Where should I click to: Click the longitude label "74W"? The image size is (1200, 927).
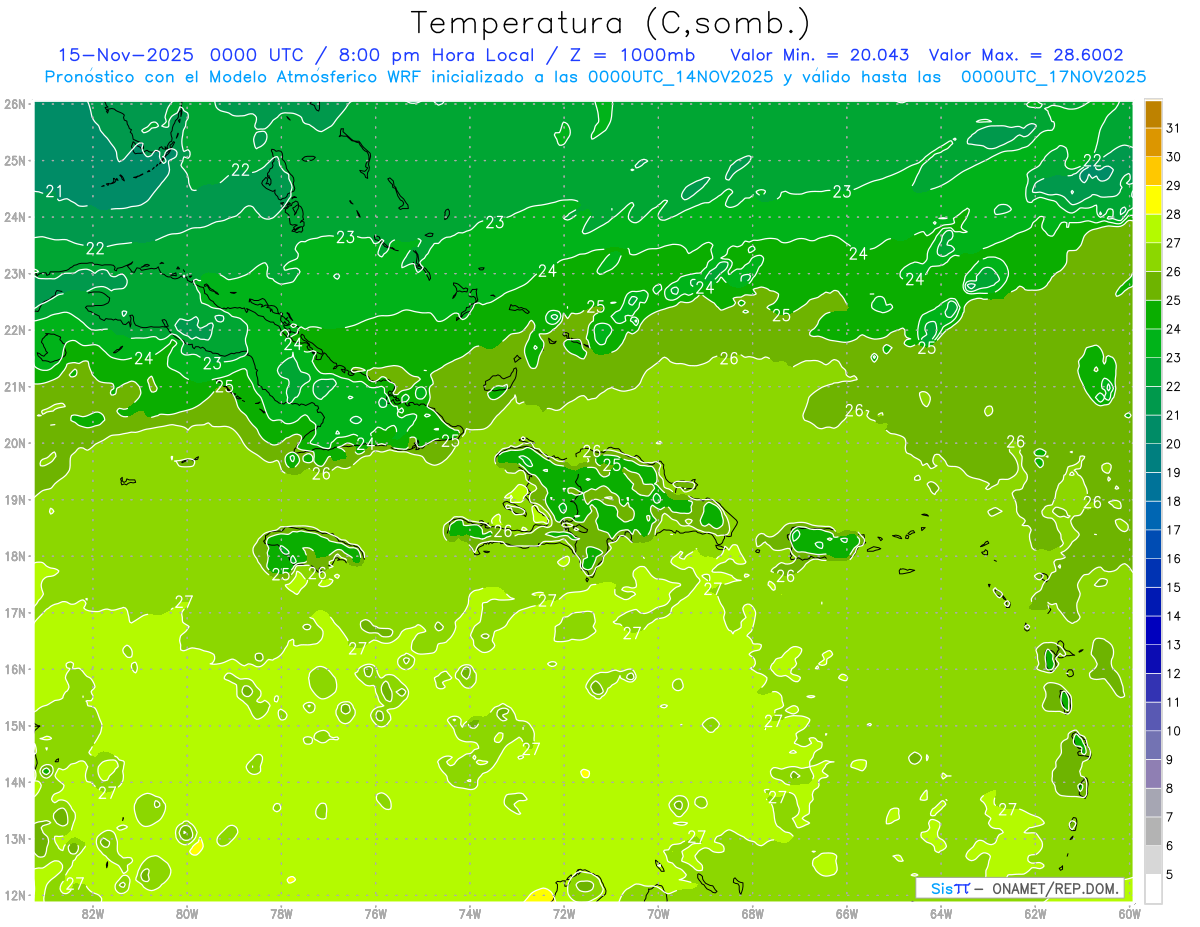pos(470,913)
